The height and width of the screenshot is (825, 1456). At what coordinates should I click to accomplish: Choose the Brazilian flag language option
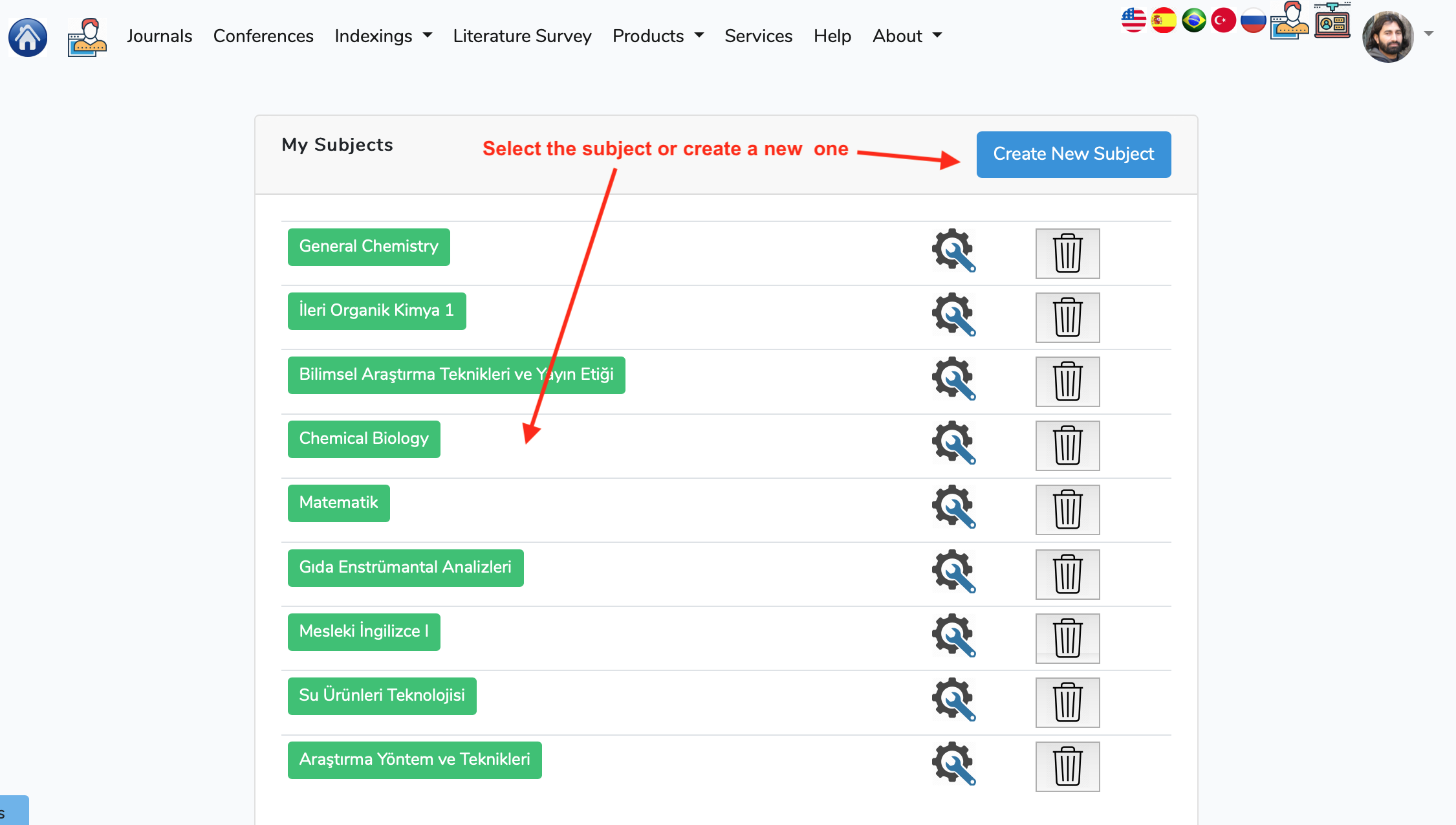point(1193,20)
